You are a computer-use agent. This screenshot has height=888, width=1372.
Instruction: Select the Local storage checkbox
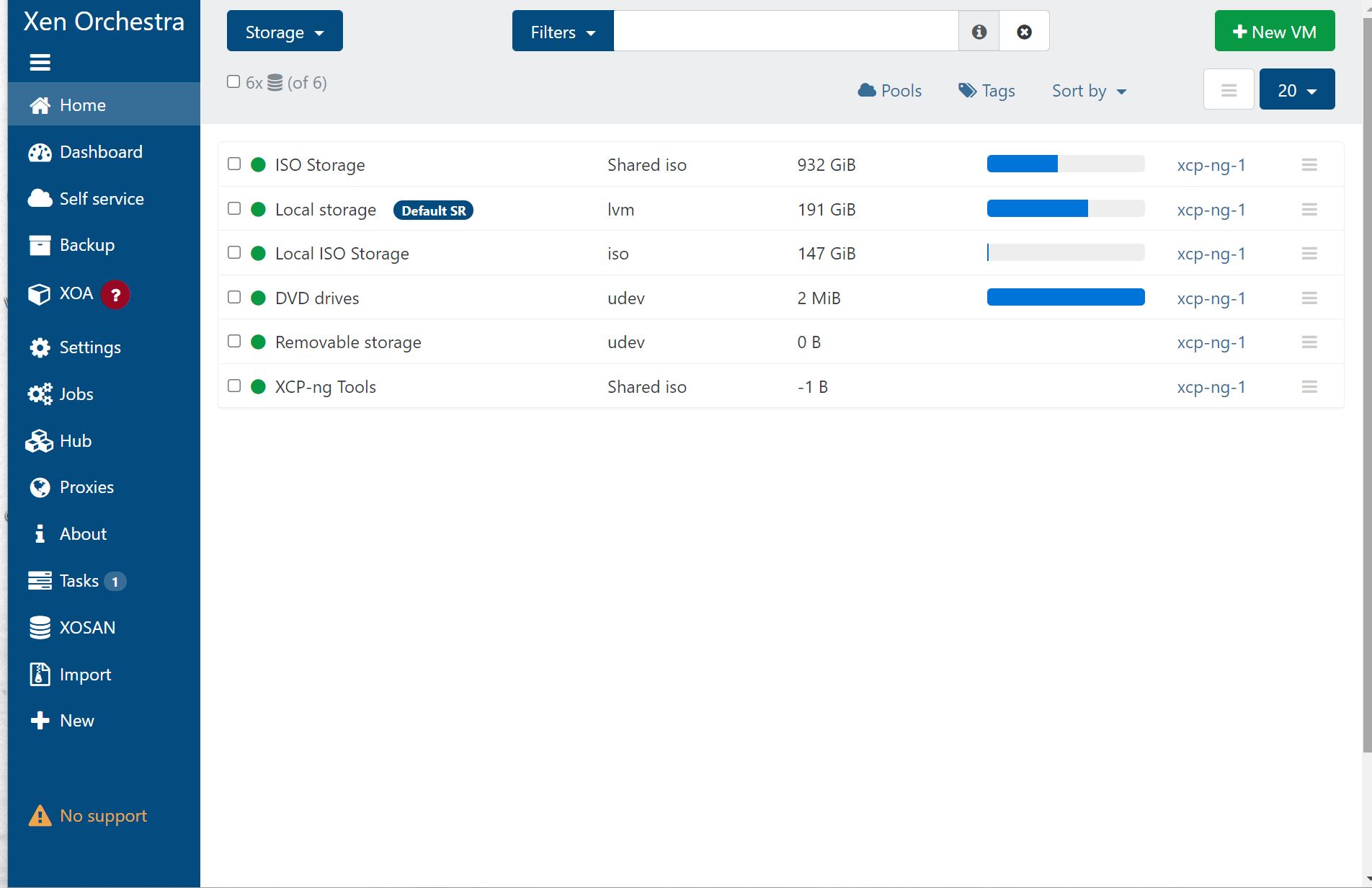point(234,209)
